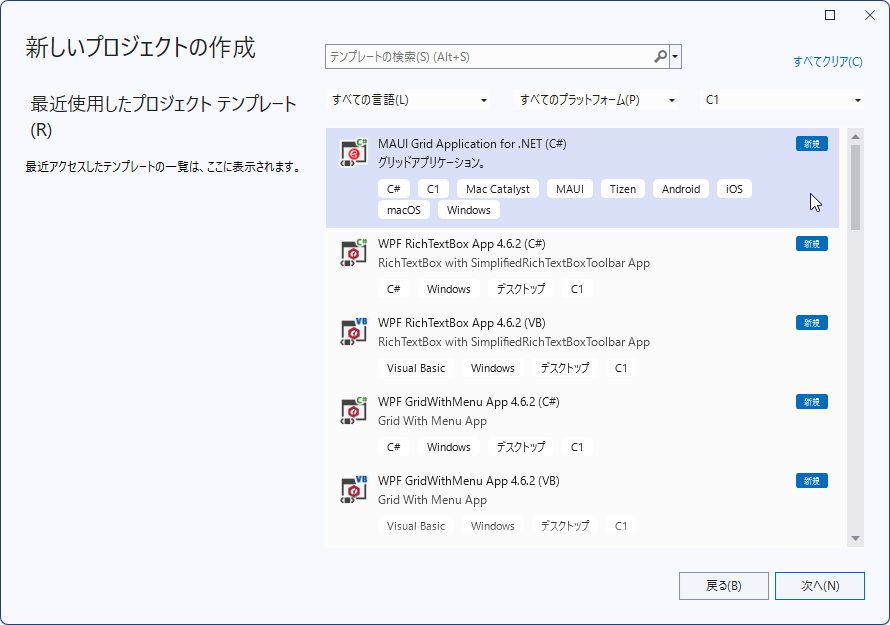Click the iOS tag chip
This screenshot has height=625, width=890.
pos(734,189)
